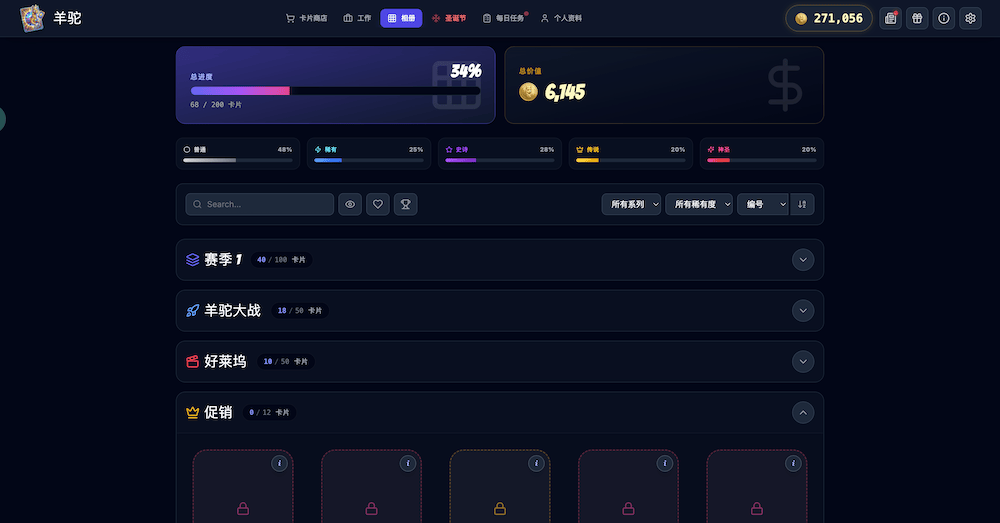
Task: Click info icon on first locked 促销 card
Action: point(279,463)
